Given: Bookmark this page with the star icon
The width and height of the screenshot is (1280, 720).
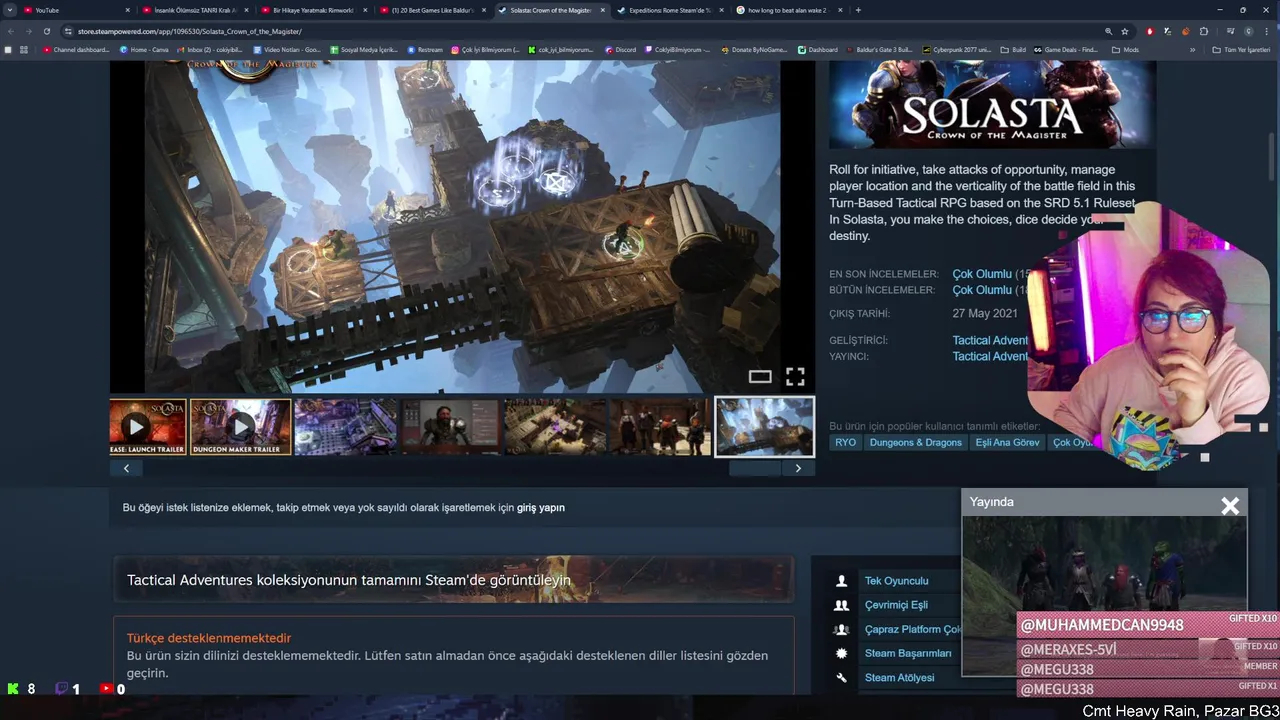Looking at the screenshot, I should 1125,31.
